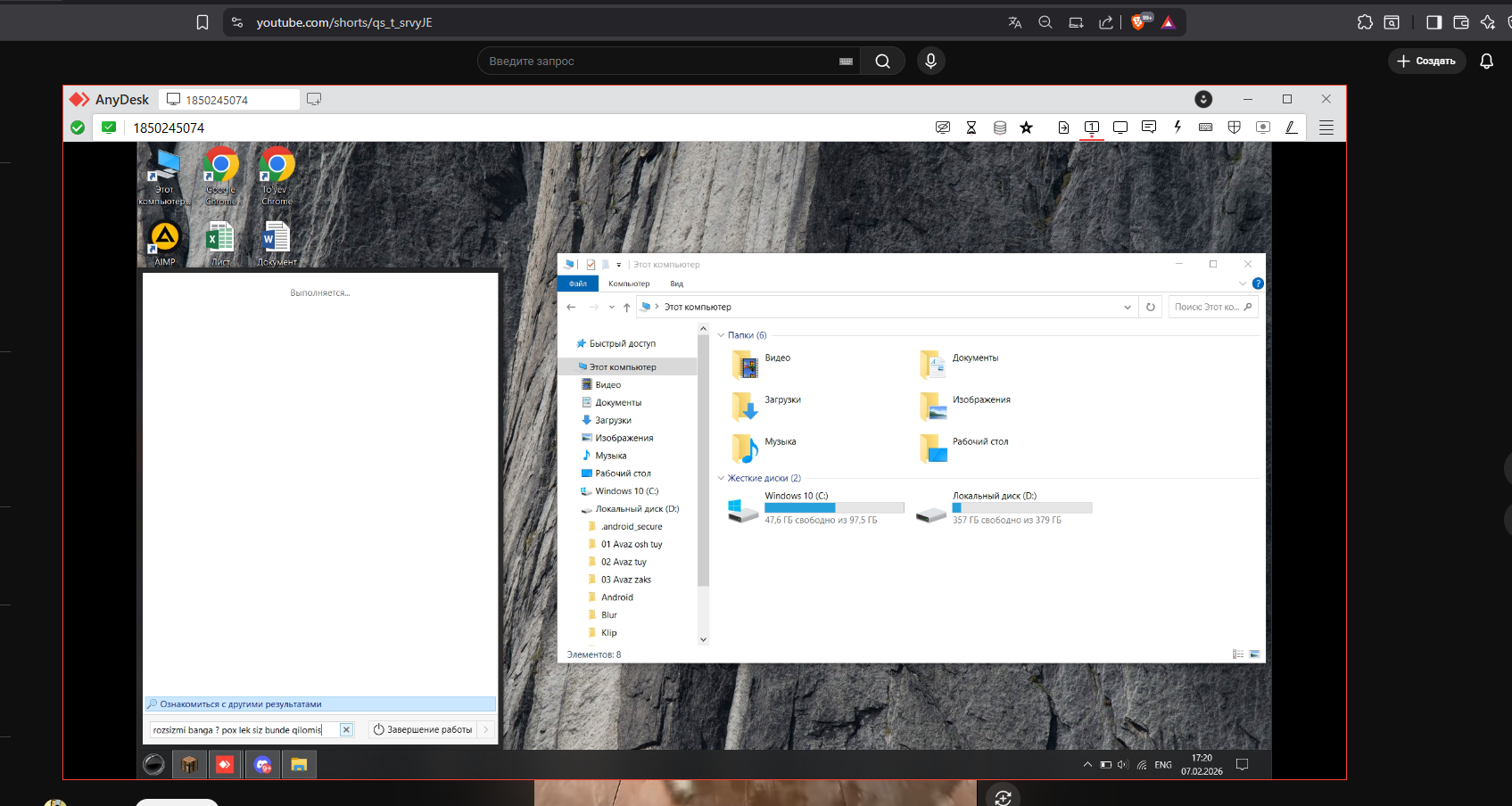Screen dimensions: 1512x806
Task: Click the file transfer icon in AnyDesk toolbar
Action: point(1063,127)
